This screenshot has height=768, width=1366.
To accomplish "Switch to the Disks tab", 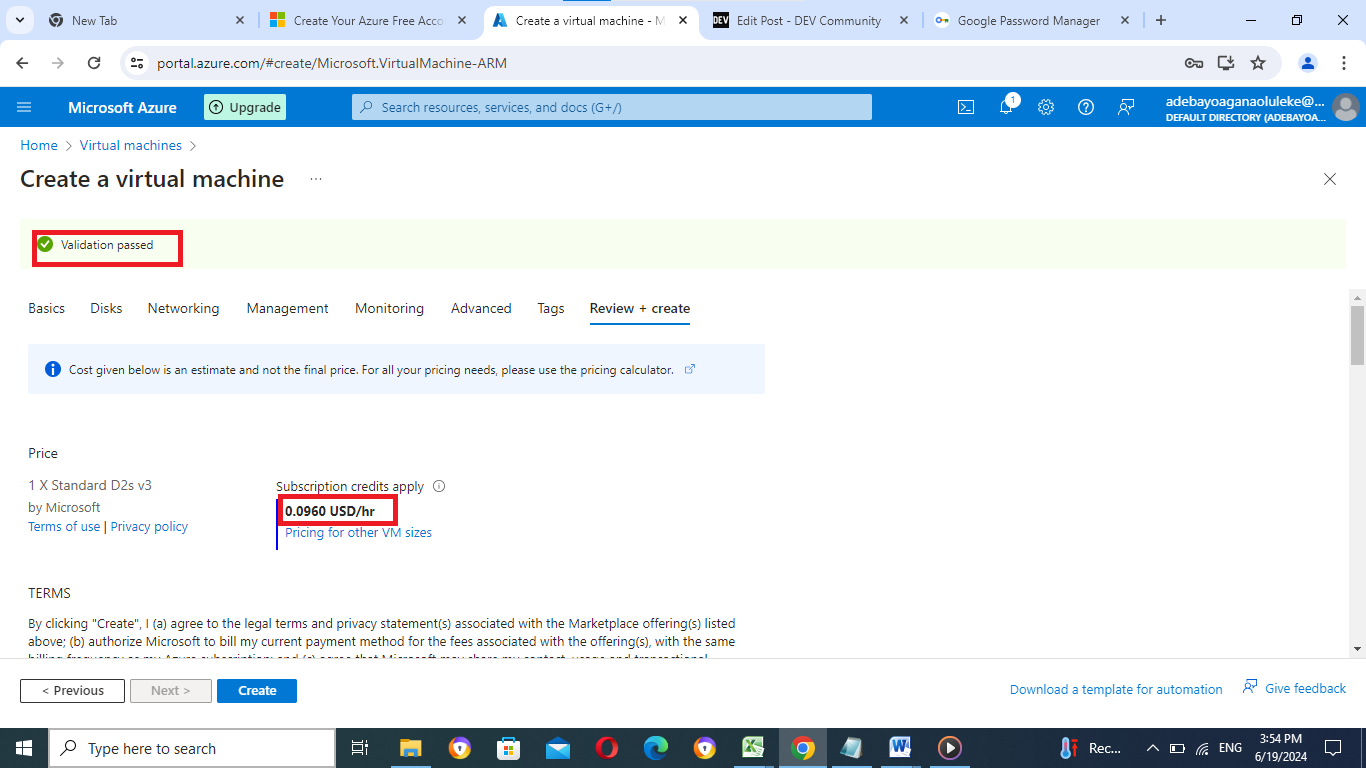I will pyautogui.click(x=106, y=308).
